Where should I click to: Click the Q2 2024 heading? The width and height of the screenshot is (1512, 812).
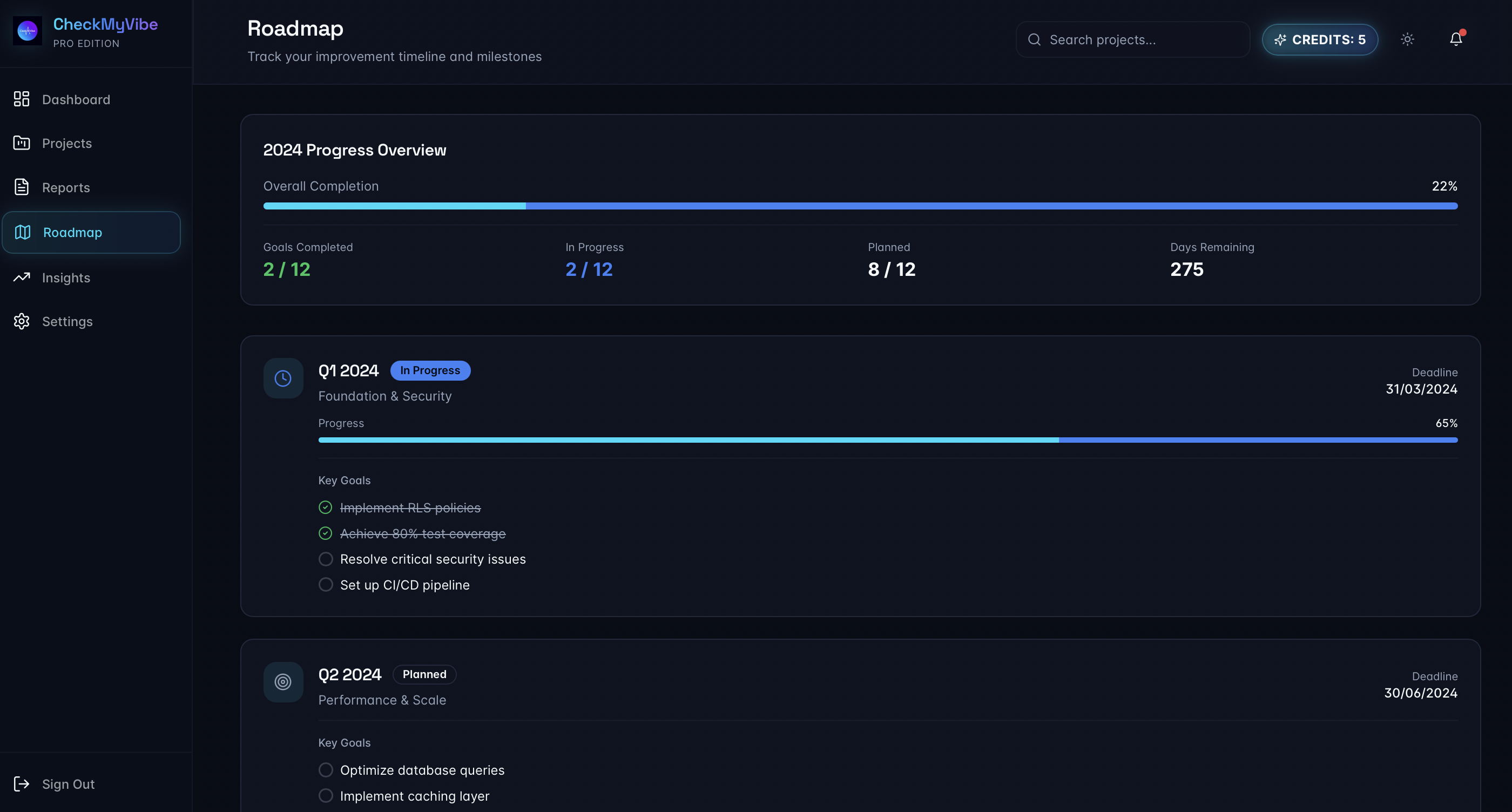[350, 675]
